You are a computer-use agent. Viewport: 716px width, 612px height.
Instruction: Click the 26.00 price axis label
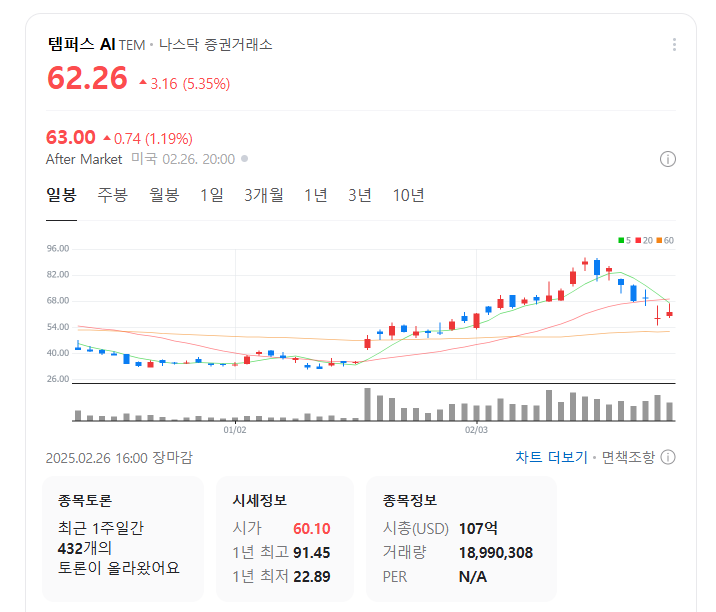(58, 379)
